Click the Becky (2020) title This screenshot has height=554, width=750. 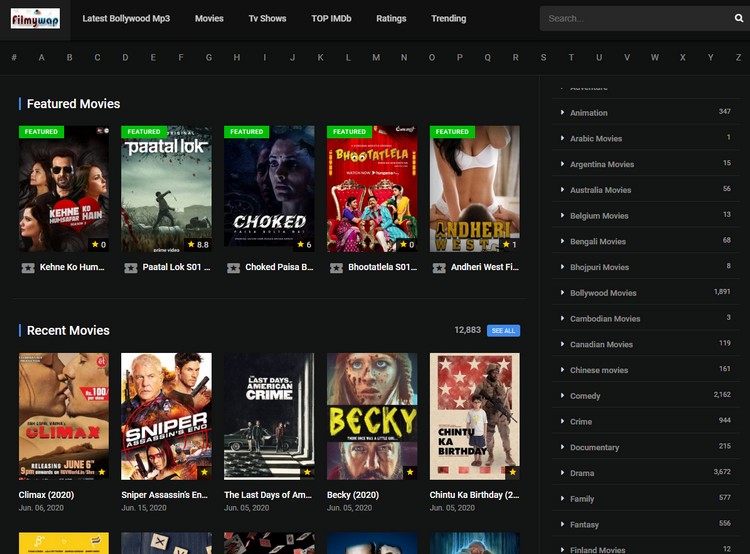click(x=353, y=495)
